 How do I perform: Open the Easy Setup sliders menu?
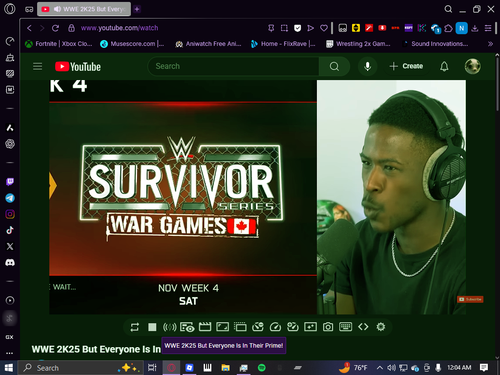tap(488, 28)
